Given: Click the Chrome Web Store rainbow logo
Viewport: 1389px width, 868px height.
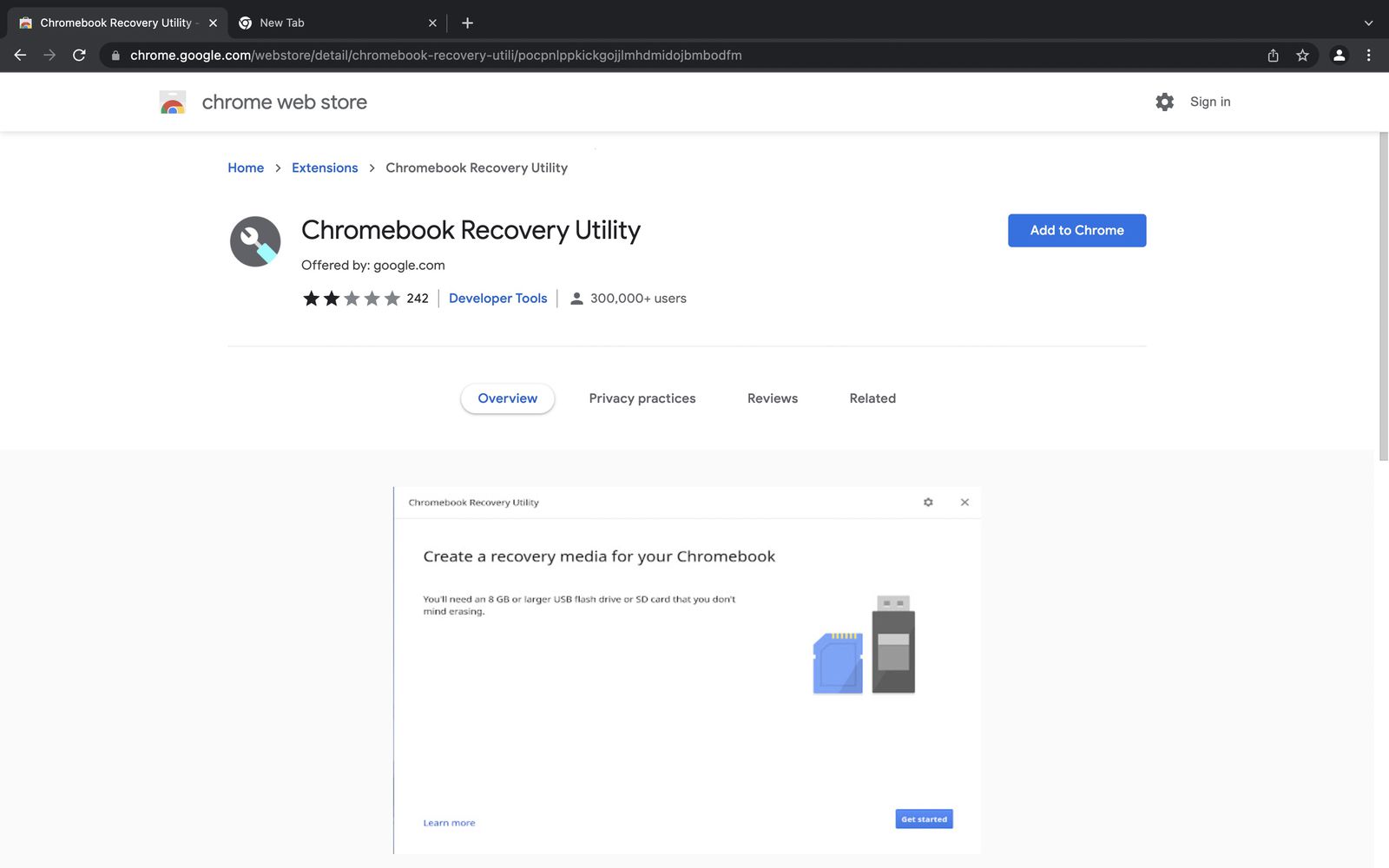Looking at the screenshot, I should point(173,102).
